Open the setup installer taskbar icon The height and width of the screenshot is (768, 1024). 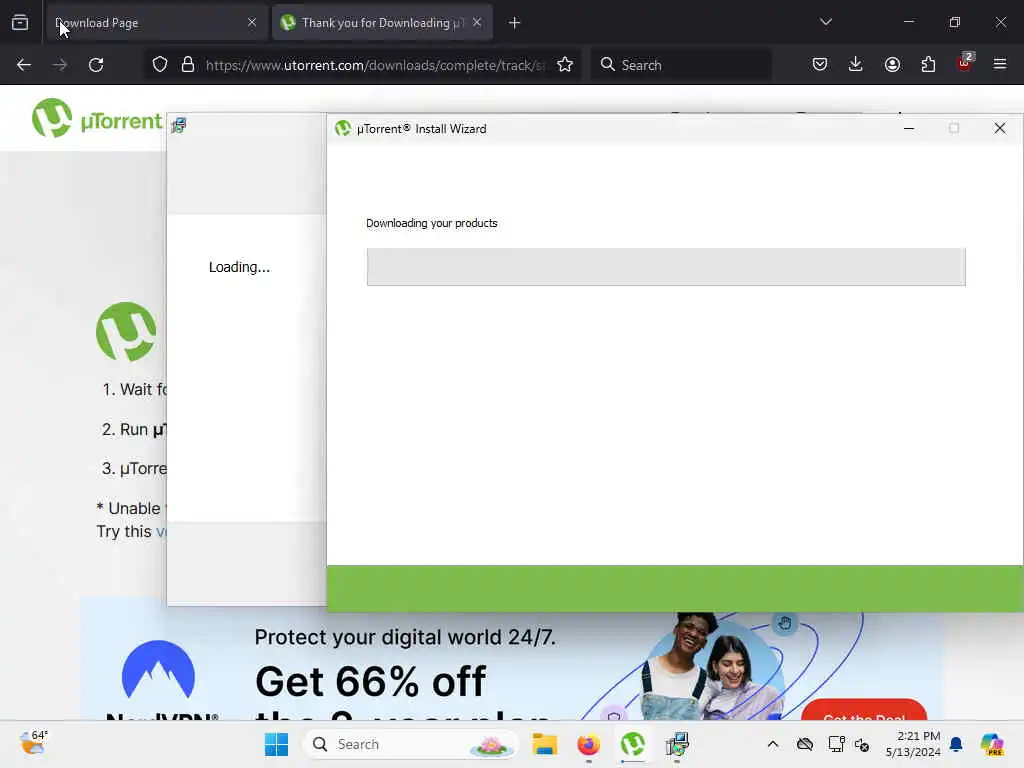pos(677,744)
